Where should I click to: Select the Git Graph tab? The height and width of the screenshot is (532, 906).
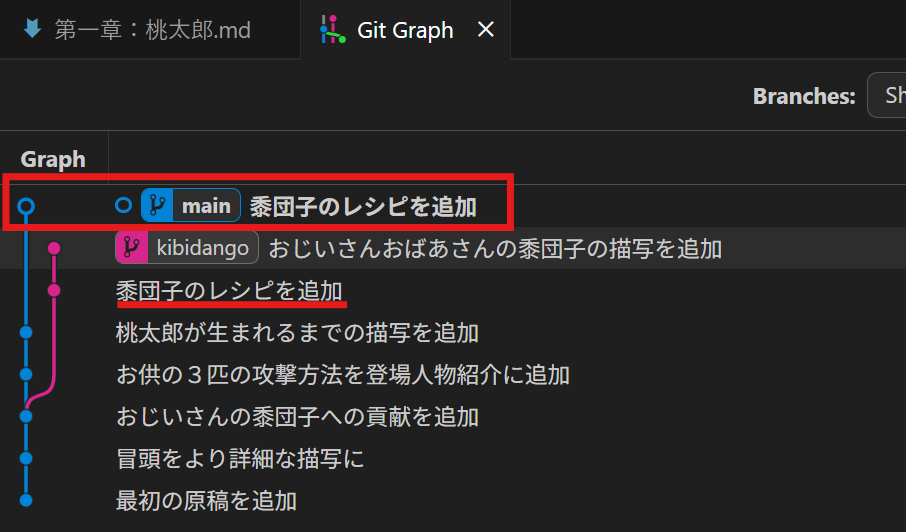[405, 29]
